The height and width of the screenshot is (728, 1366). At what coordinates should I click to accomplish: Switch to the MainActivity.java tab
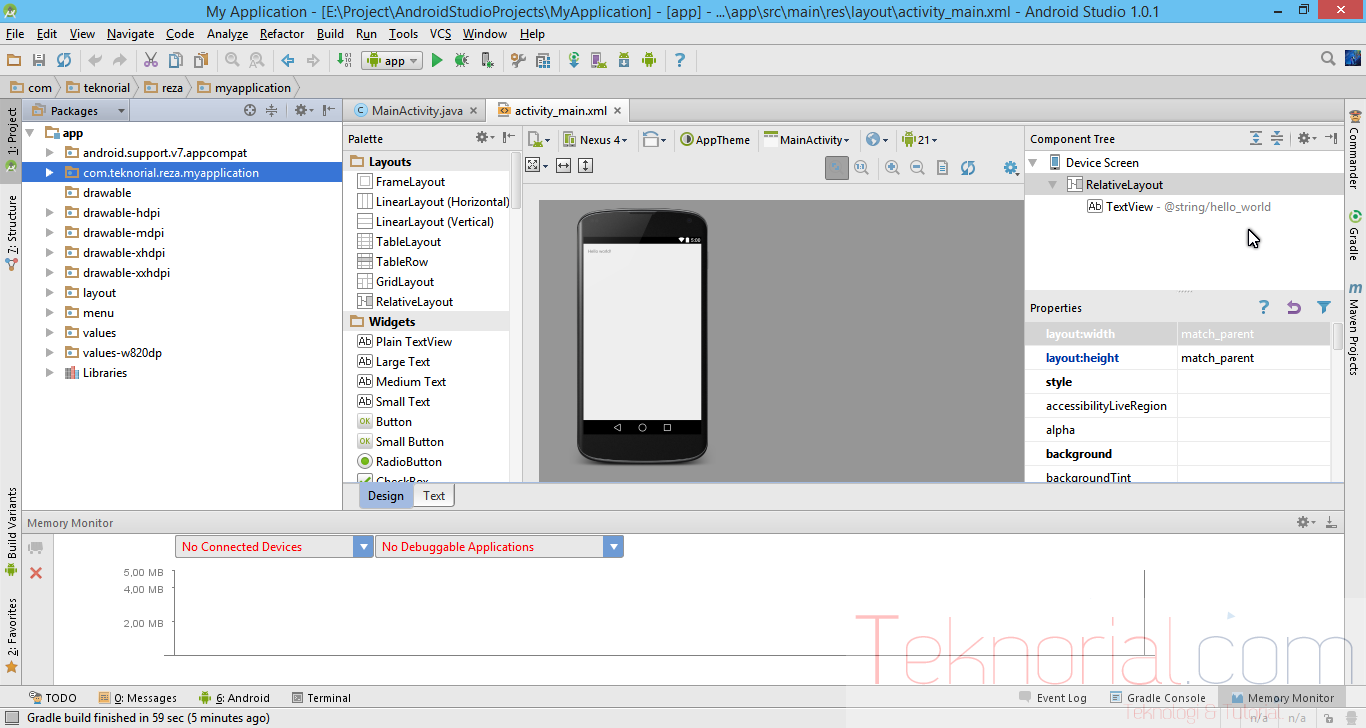click(416, 111)
